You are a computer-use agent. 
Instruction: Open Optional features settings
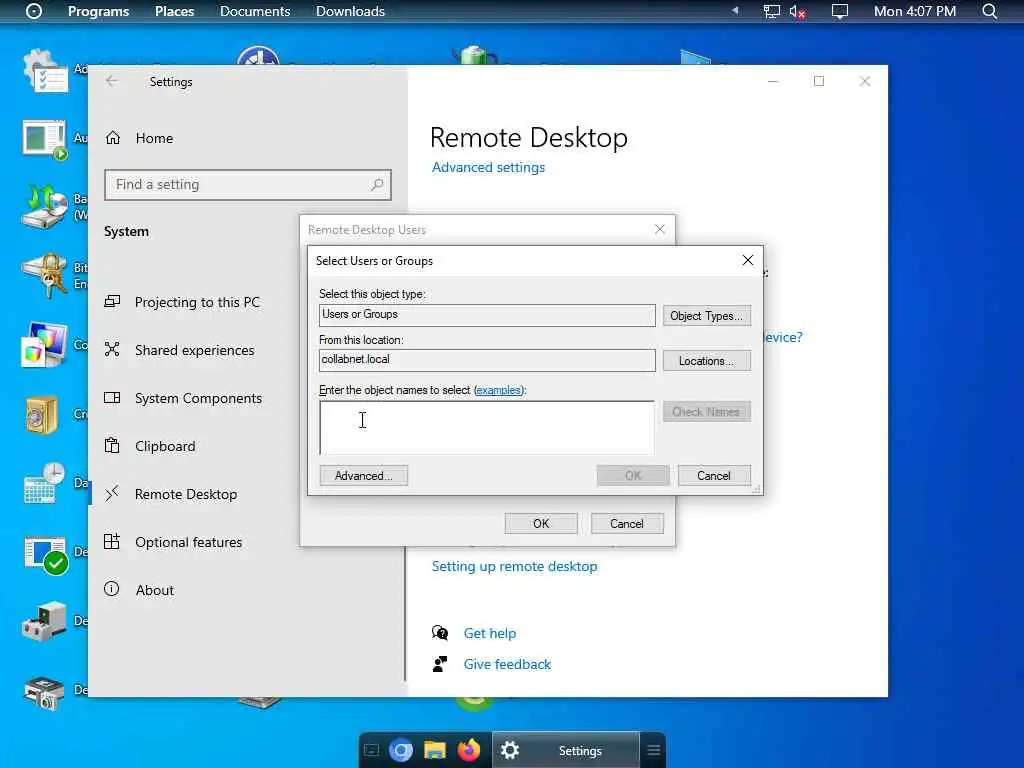click(x=189, y=543)
